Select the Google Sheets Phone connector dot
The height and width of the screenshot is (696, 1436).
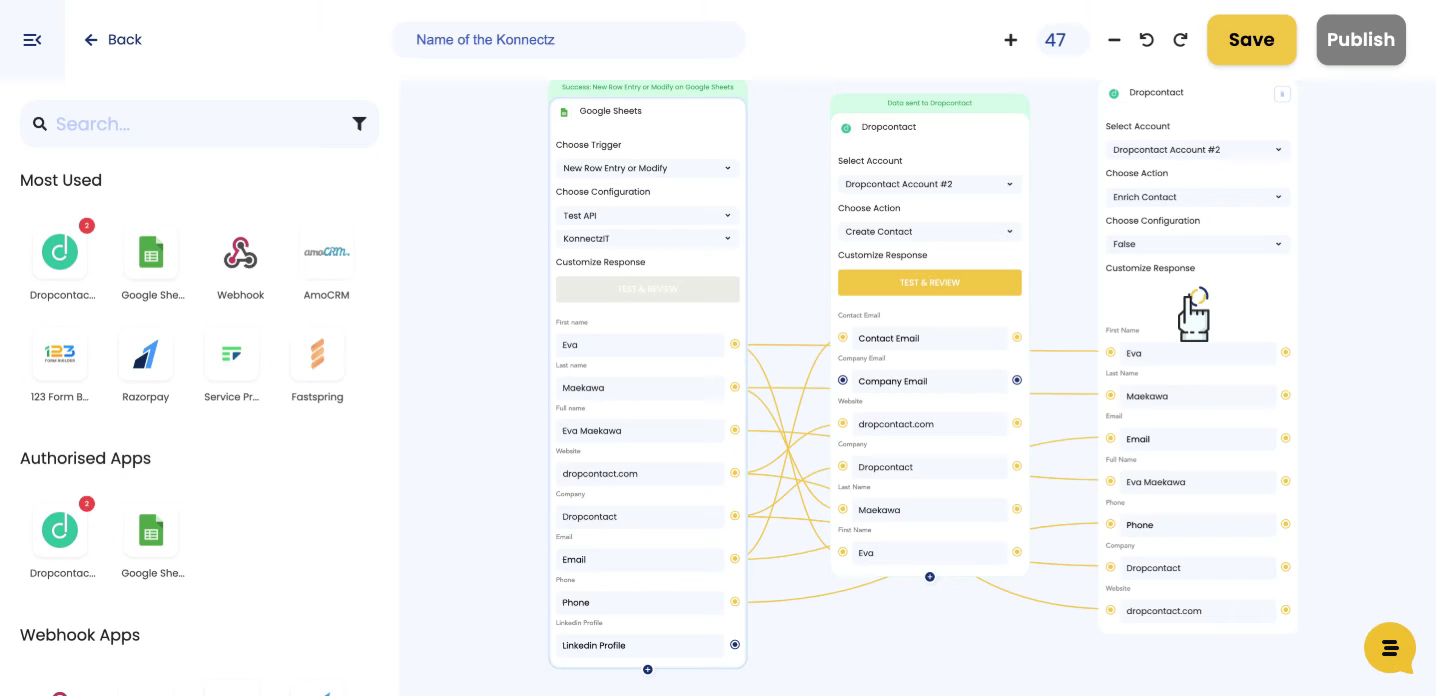(735, 602)
